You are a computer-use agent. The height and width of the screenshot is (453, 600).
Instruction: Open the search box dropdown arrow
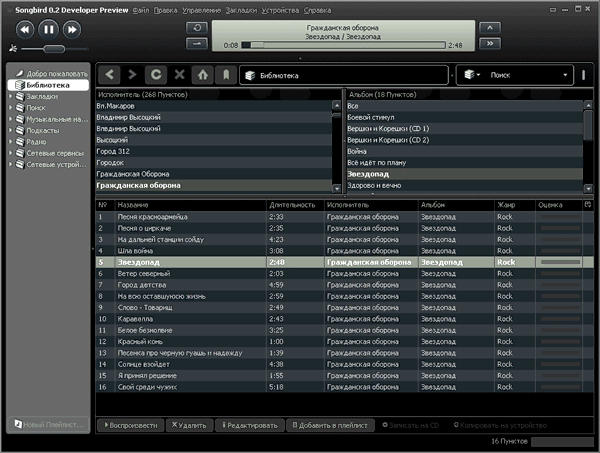coord(565,75)
